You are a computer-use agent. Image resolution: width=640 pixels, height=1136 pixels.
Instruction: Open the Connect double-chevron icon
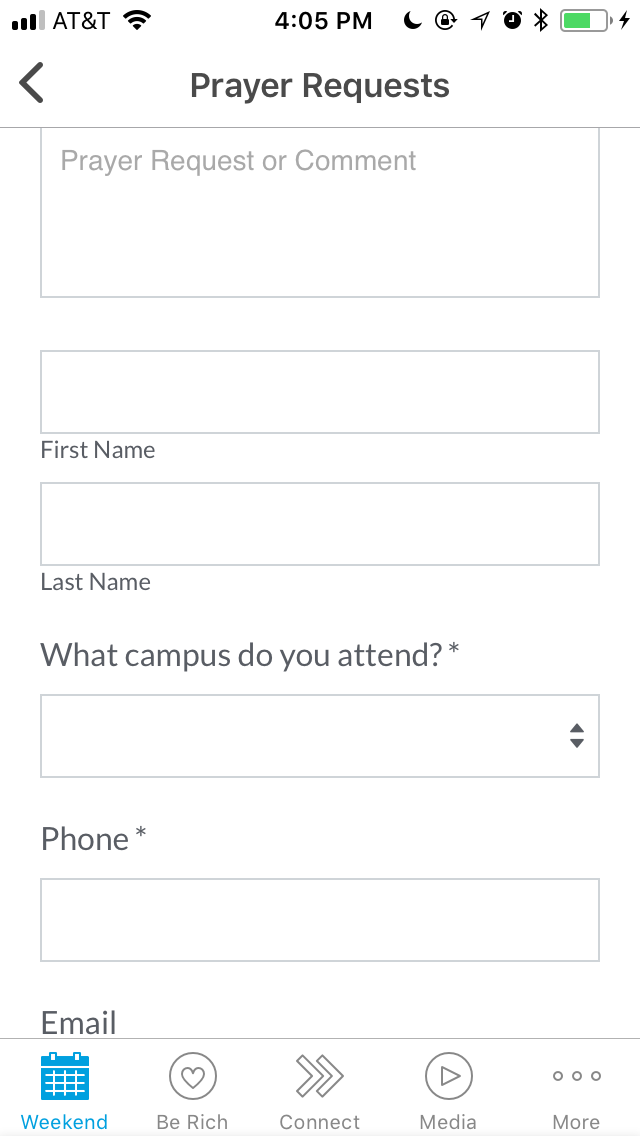click(319, 1077)
